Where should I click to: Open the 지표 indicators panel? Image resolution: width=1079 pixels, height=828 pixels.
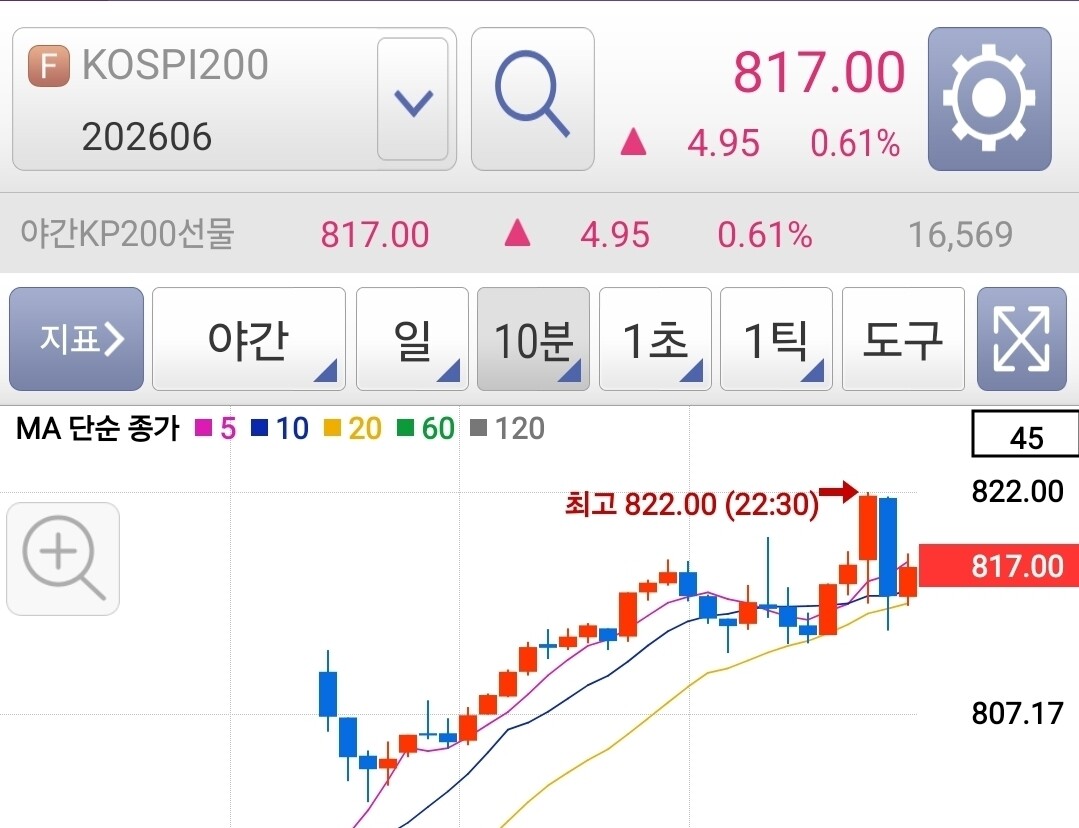pos(76,339)
